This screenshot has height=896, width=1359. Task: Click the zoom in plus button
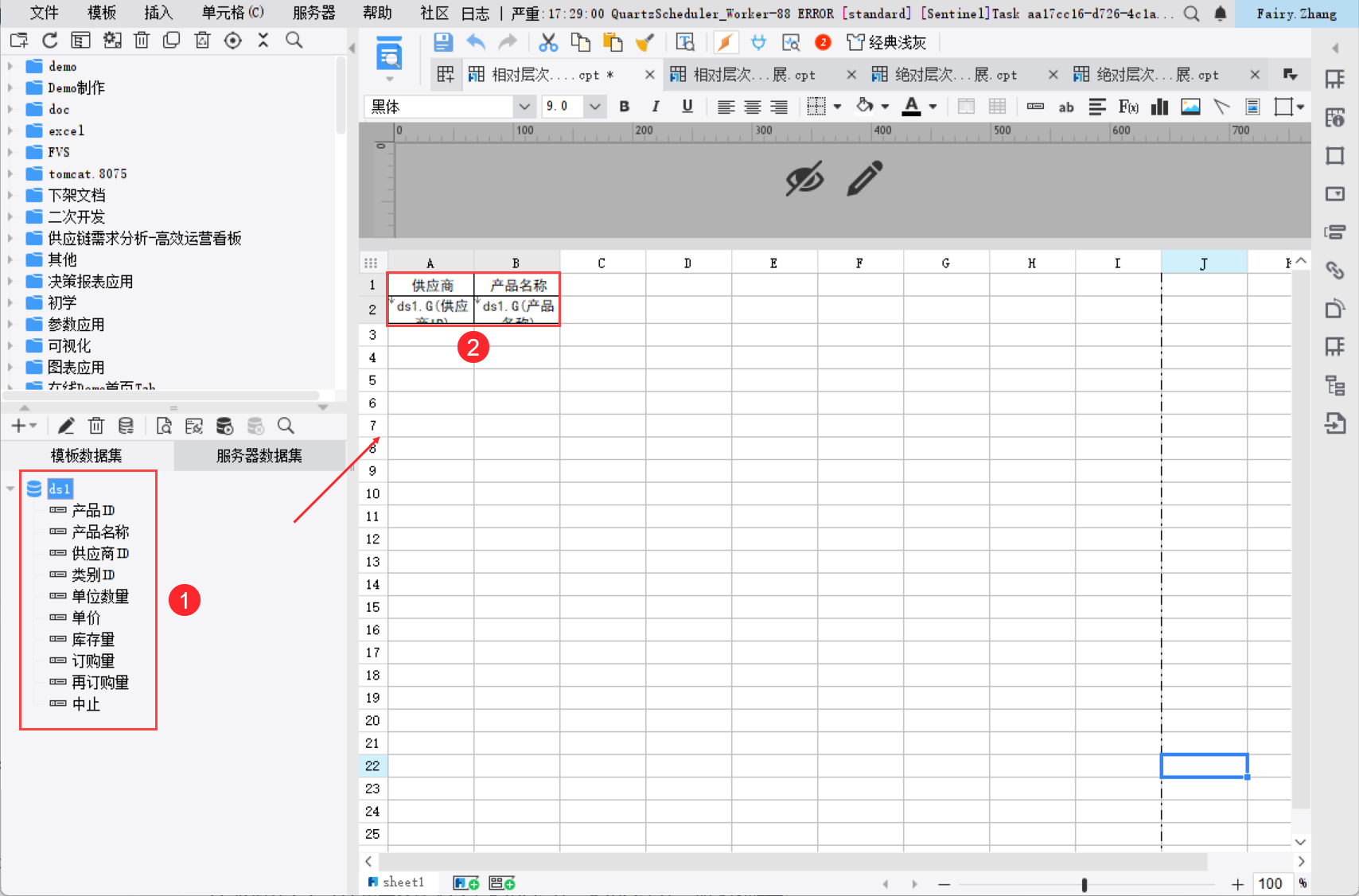(1237, 884)
